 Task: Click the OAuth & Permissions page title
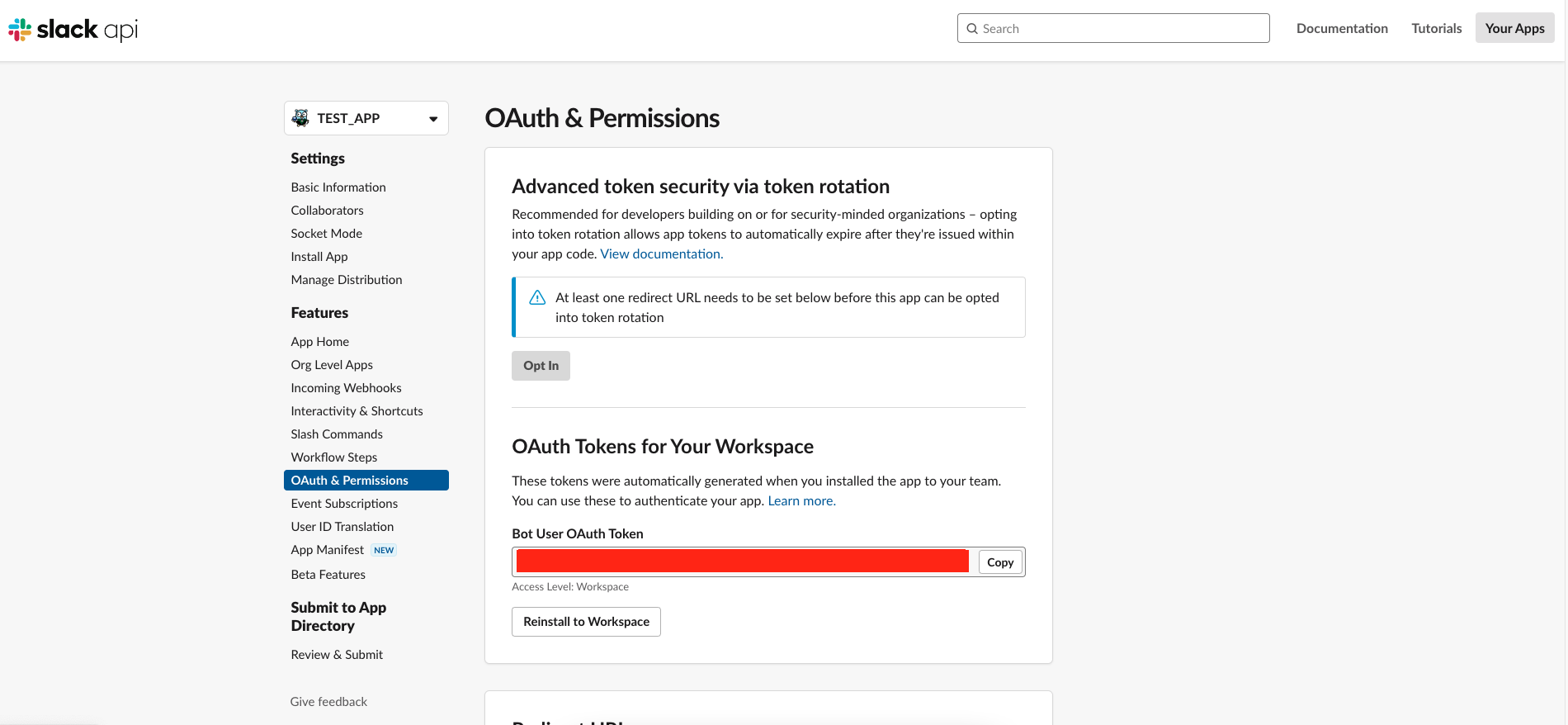602,118
